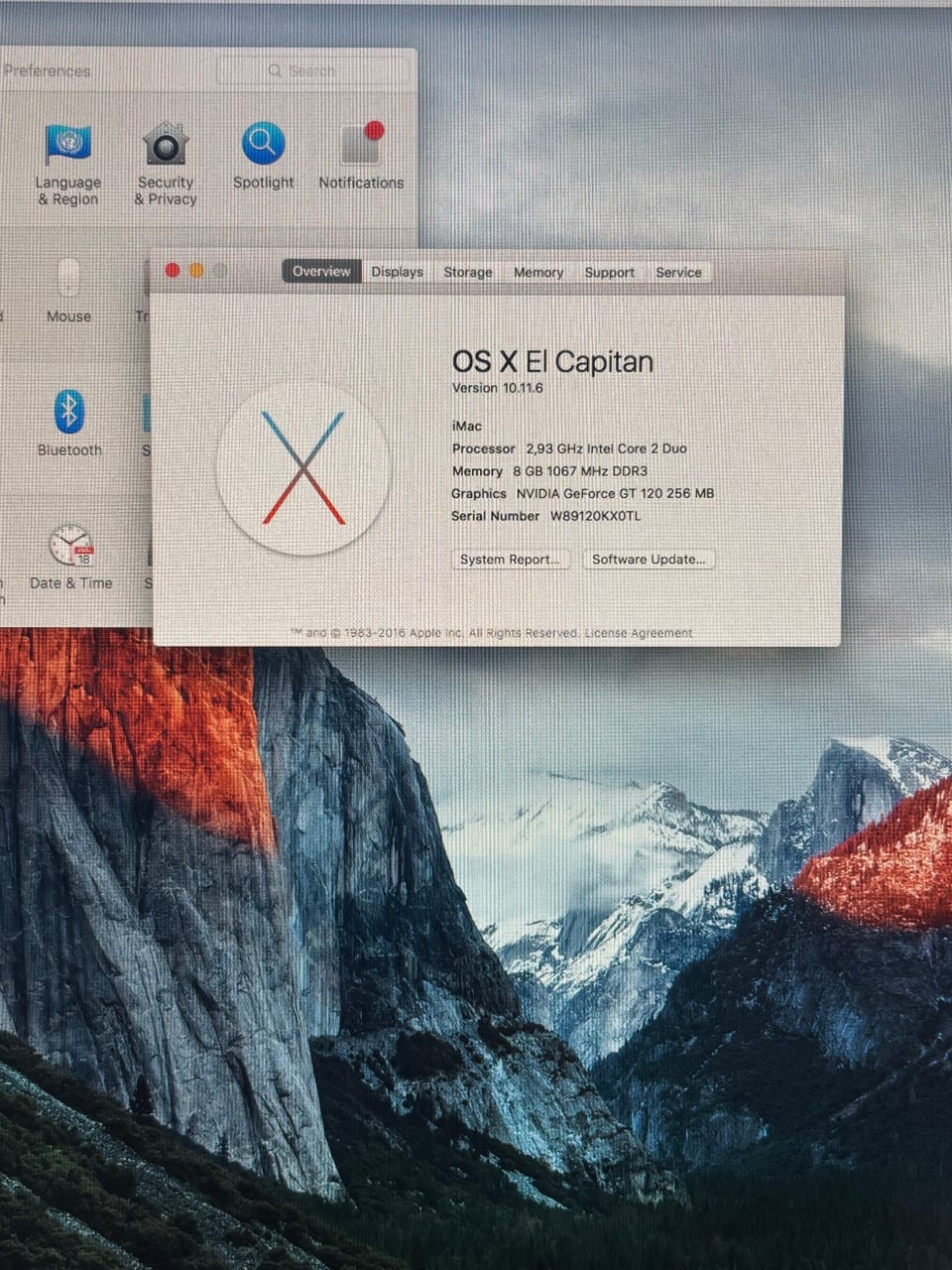Select the Overview tab
The height and width of the screenshot is (1270, 952).
tap(321, 272)
